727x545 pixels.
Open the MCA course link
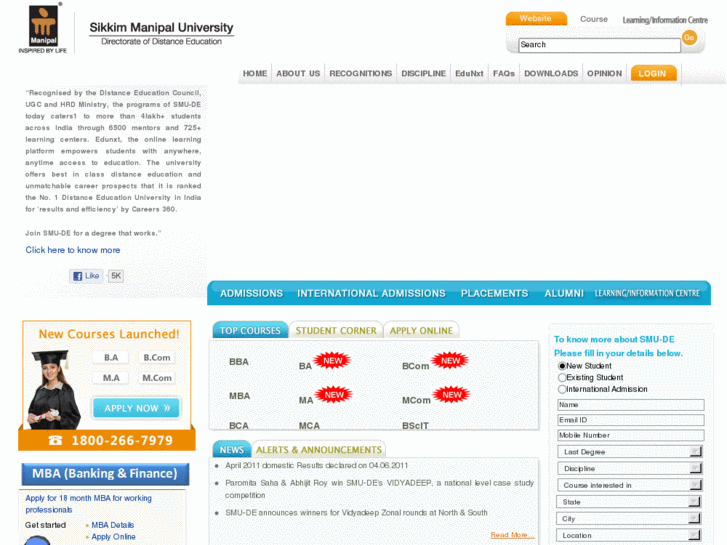(x=309, y=425)
